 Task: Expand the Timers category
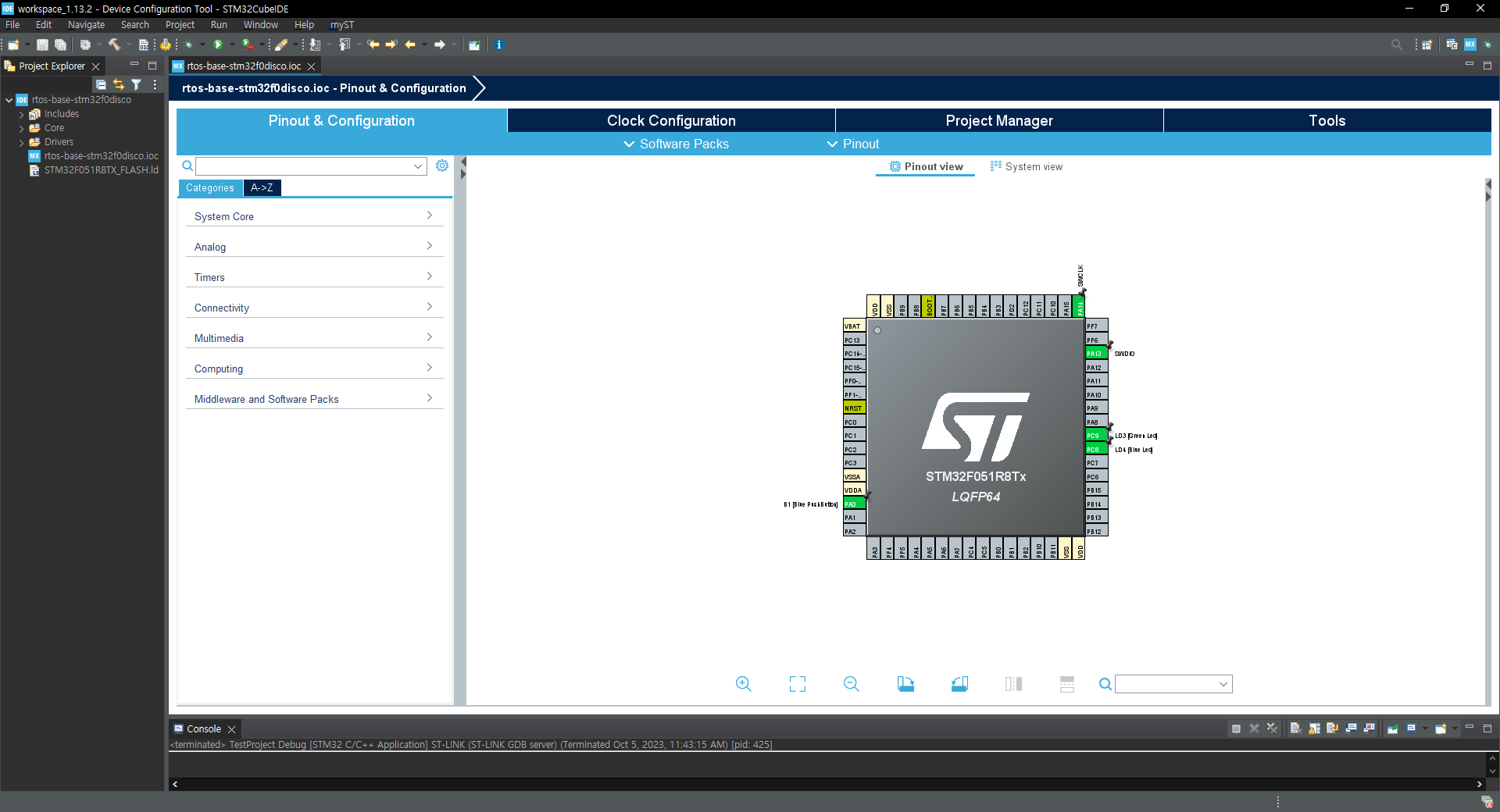314,277
